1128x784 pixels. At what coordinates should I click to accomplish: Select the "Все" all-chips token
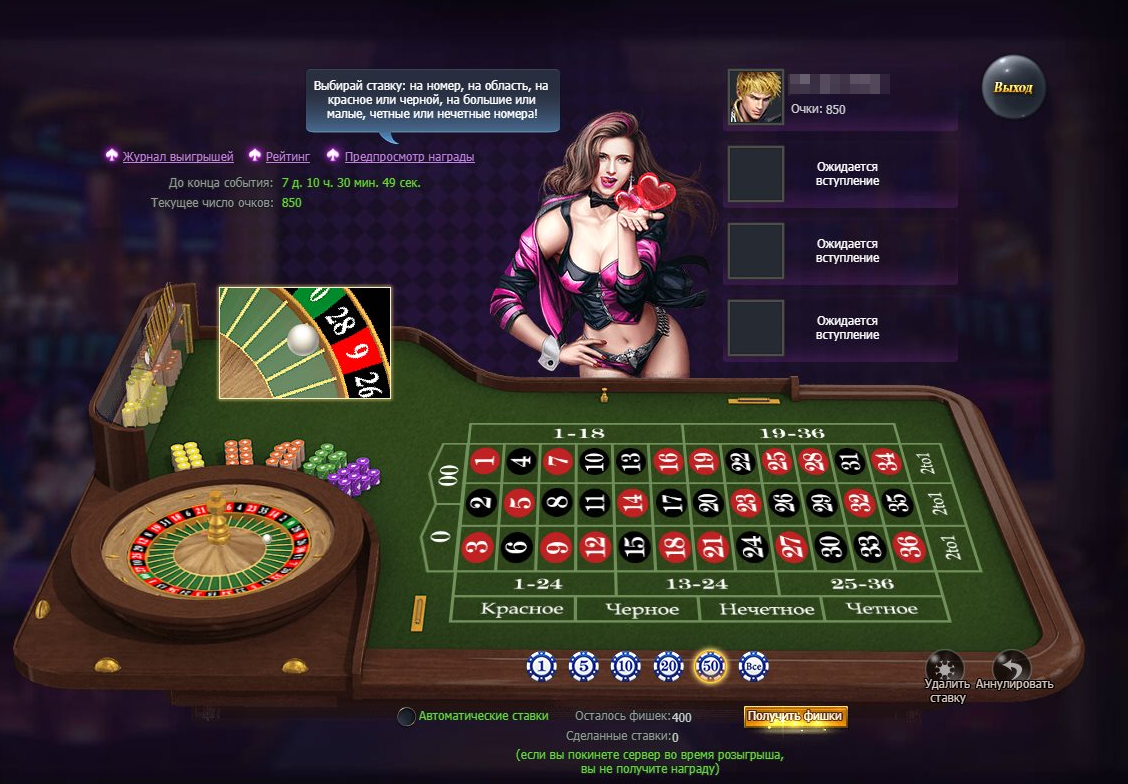click(753, 667)
